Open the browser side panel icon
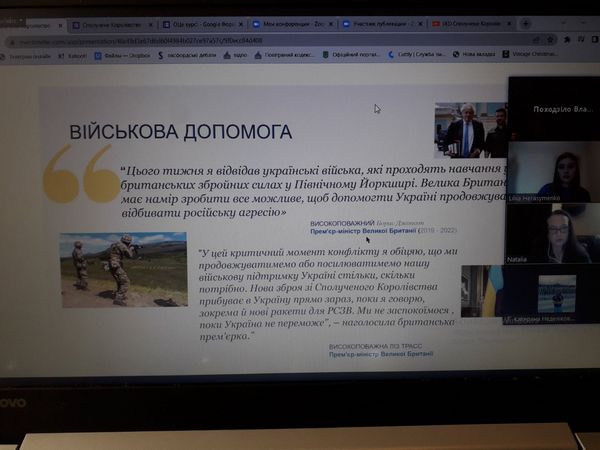This screenshot has height=450, width=600. (595, 39)
